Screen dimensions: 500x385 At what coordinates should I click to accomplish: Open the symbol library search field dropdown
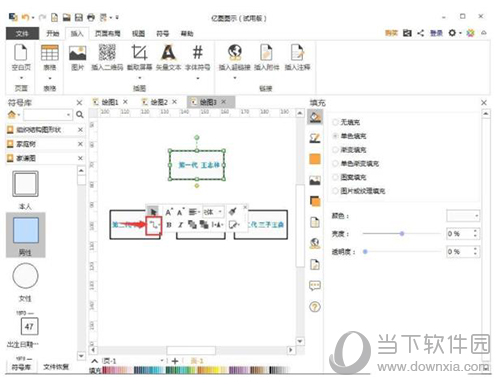pos(68,115)
